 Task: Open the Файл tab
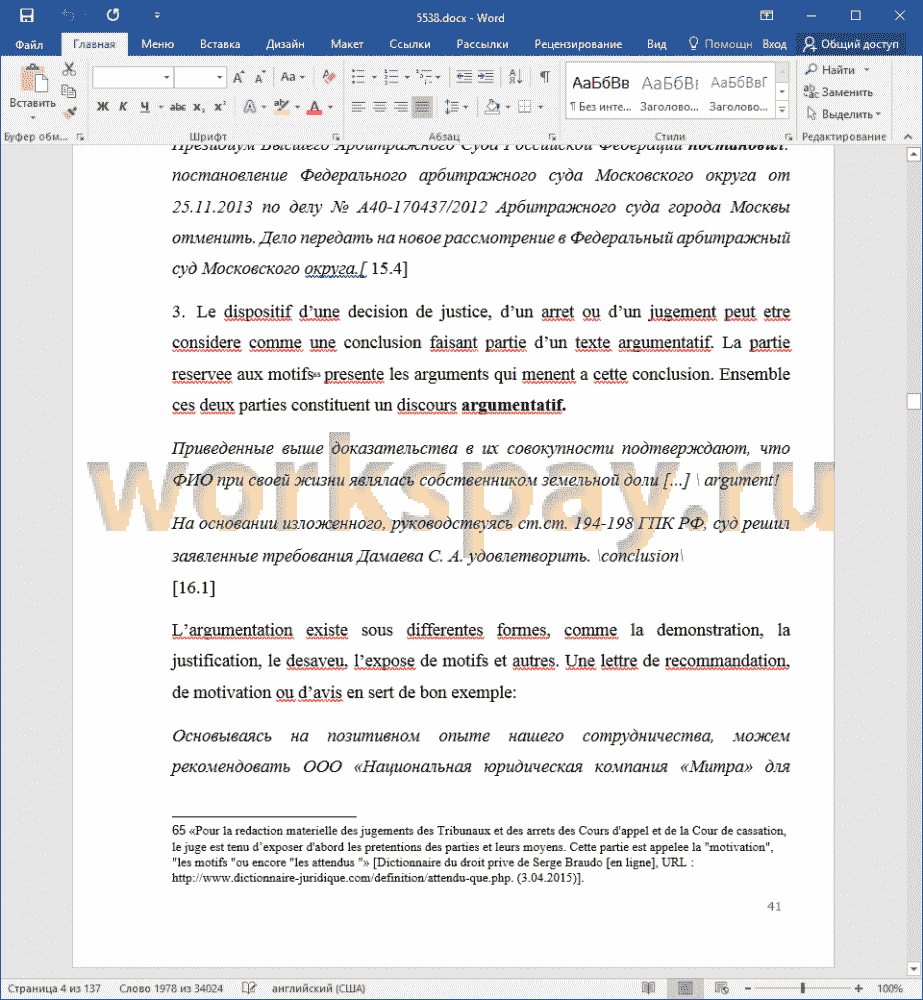point(29,44)
